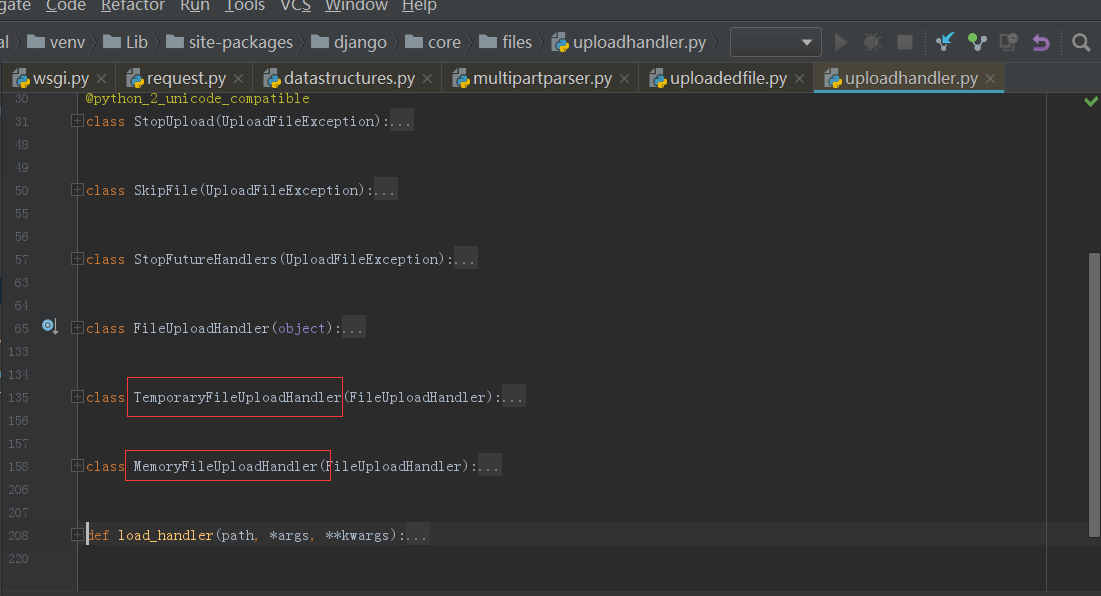Click the uploadhandler.py breadcrumb item
The height and width of the screenshot is (596, 1101).
tap(628, 42)
